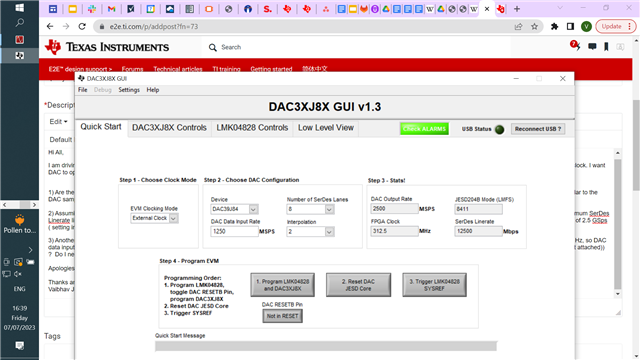The width and height of the screenshot is (640, 360).
Task: Open the Windows Start menu
Action: (x=19, y=8)
